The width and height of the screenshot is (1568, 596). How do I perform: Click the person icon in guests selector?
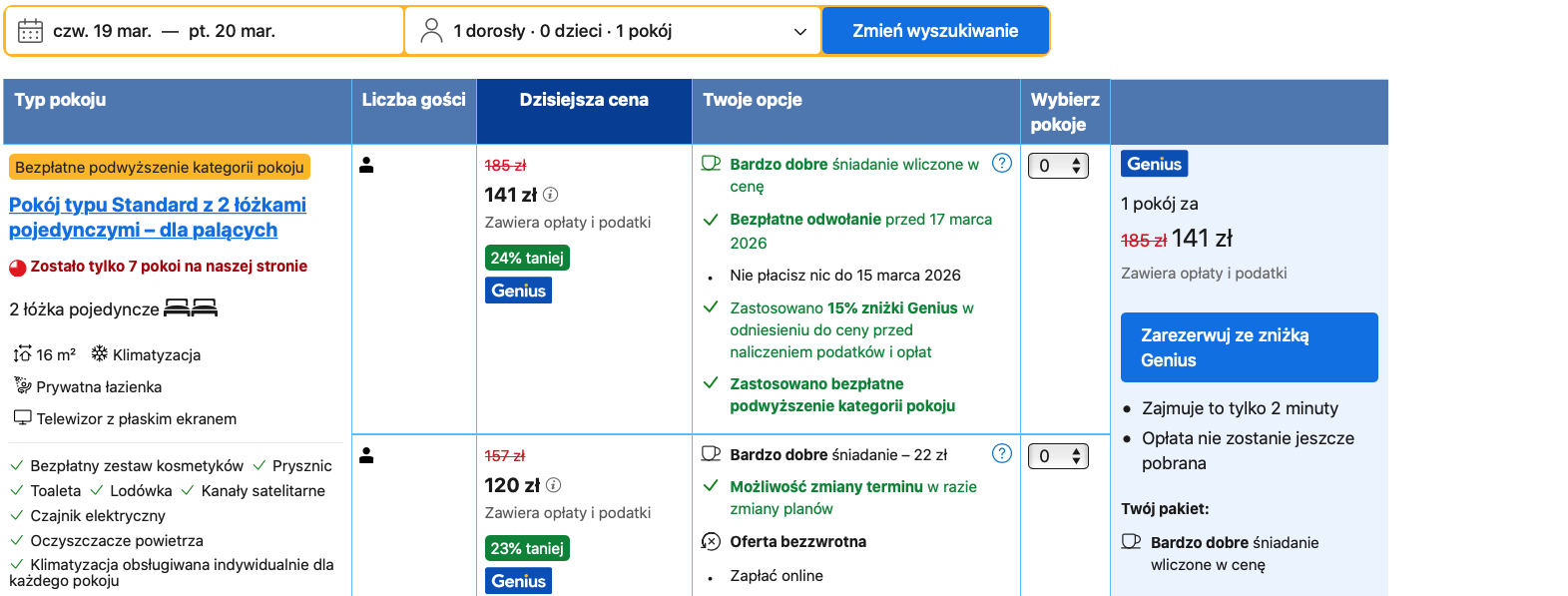(431, 31)
